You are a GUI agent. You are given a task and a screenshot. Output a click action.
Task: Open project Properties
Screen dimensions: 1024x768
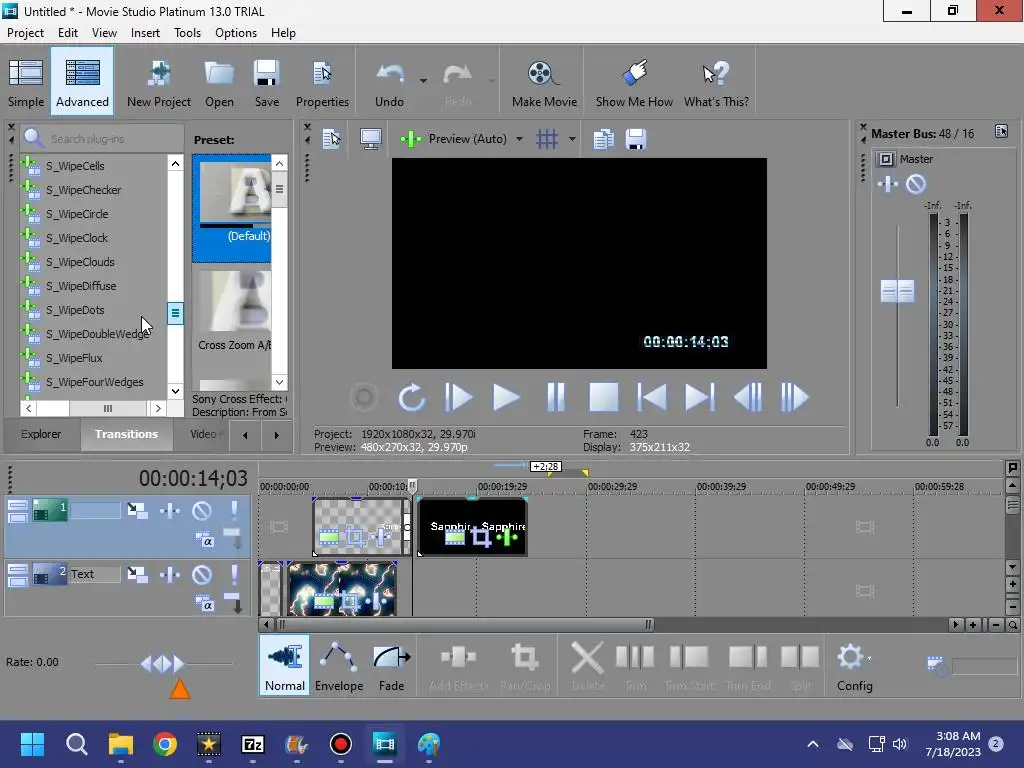[x=322, y=82]
